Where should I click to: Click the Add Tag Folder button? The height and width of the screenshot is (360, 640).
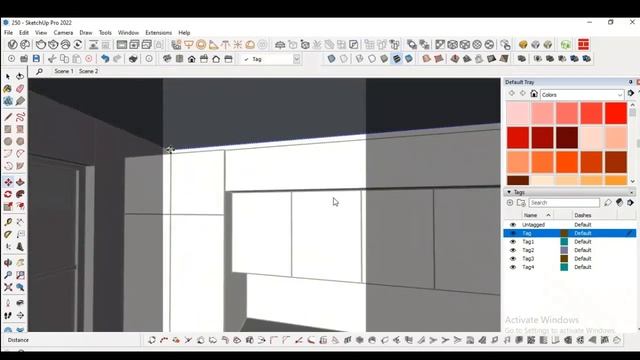pos(521,202)
